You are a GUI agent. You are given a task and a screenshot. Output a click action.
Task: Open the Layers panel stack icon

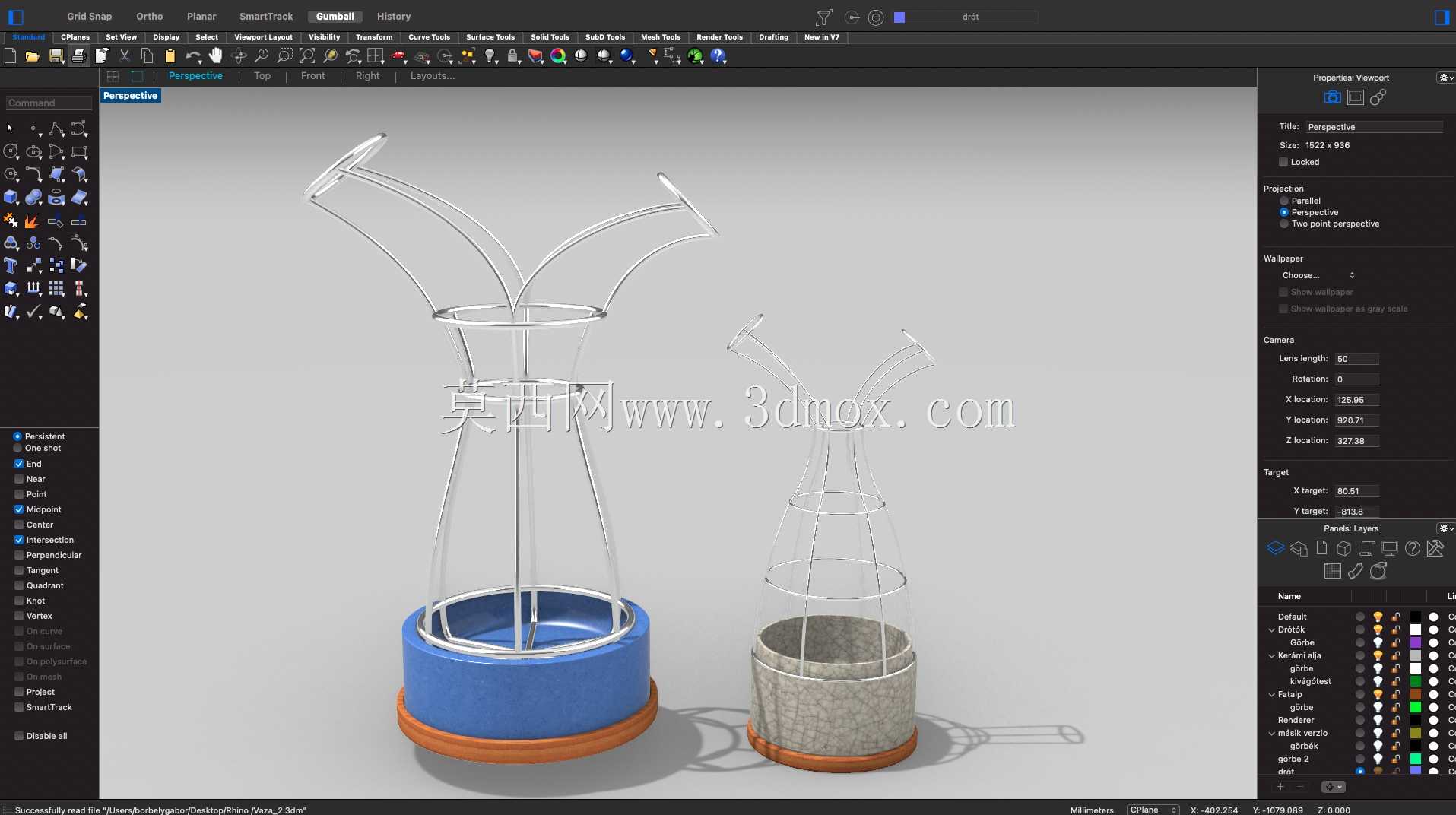click(1276, 548)
